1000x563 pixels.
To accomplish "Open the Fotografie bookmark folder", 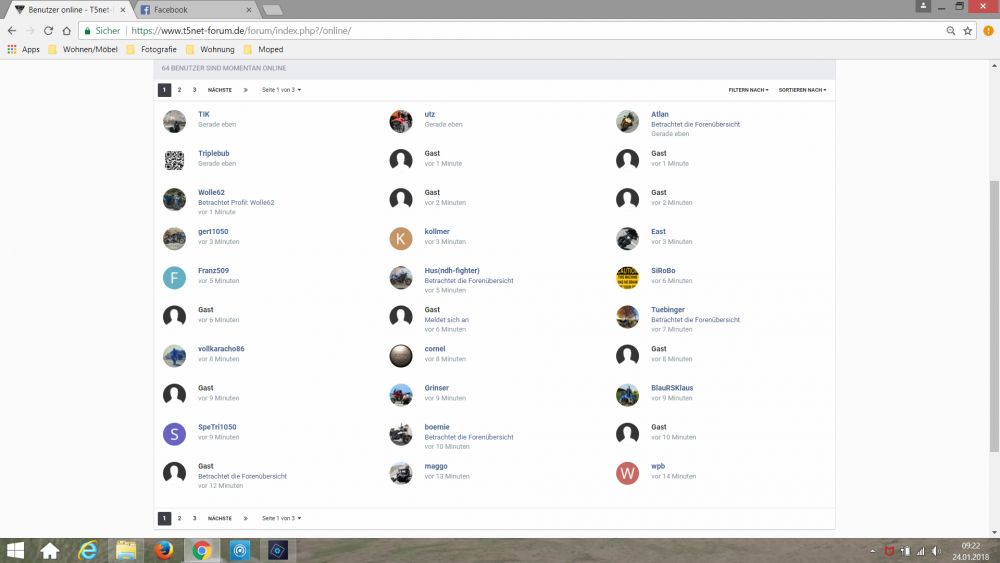I will pos(152,49).
